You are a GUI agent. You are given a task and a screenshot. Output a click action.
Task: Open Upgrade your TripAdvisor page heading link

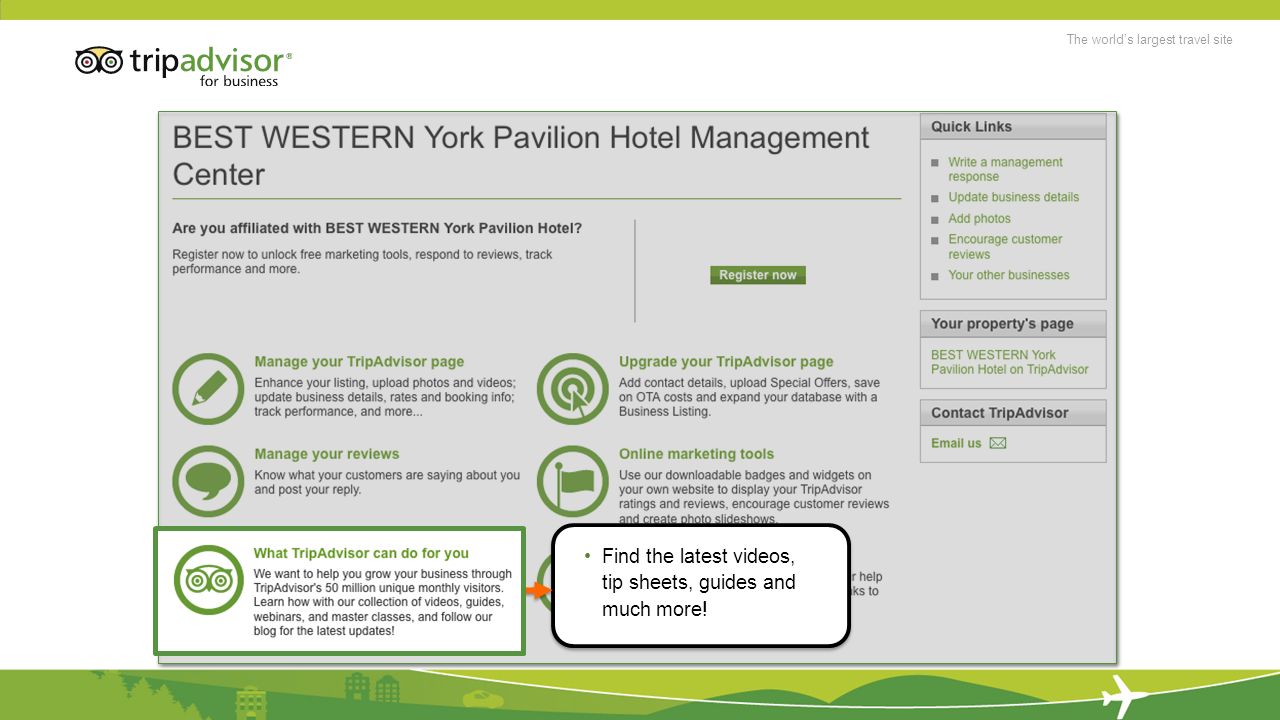coord(726,362)
